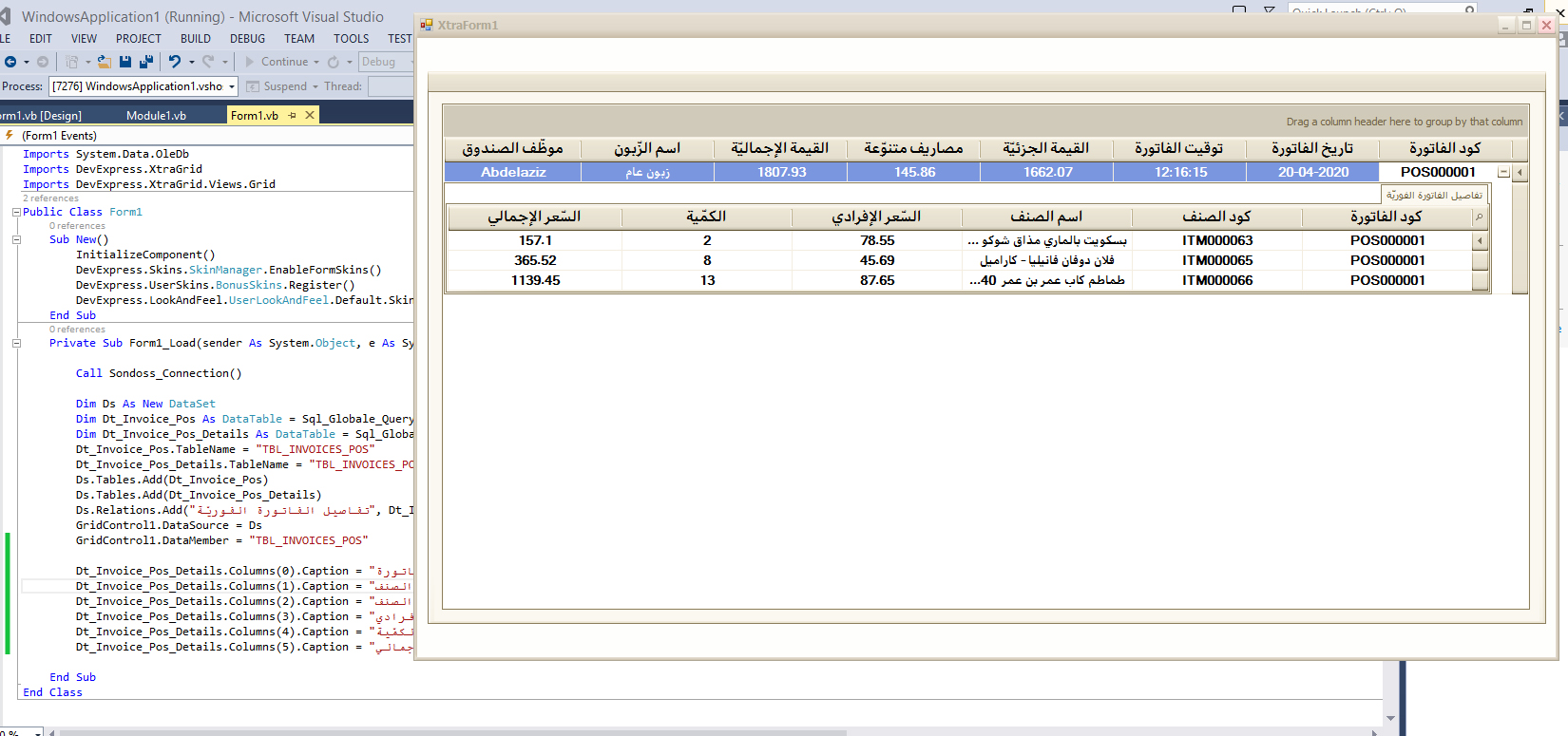Open the PROJECT menu
1568x736 pixels.
click(139, 39)
